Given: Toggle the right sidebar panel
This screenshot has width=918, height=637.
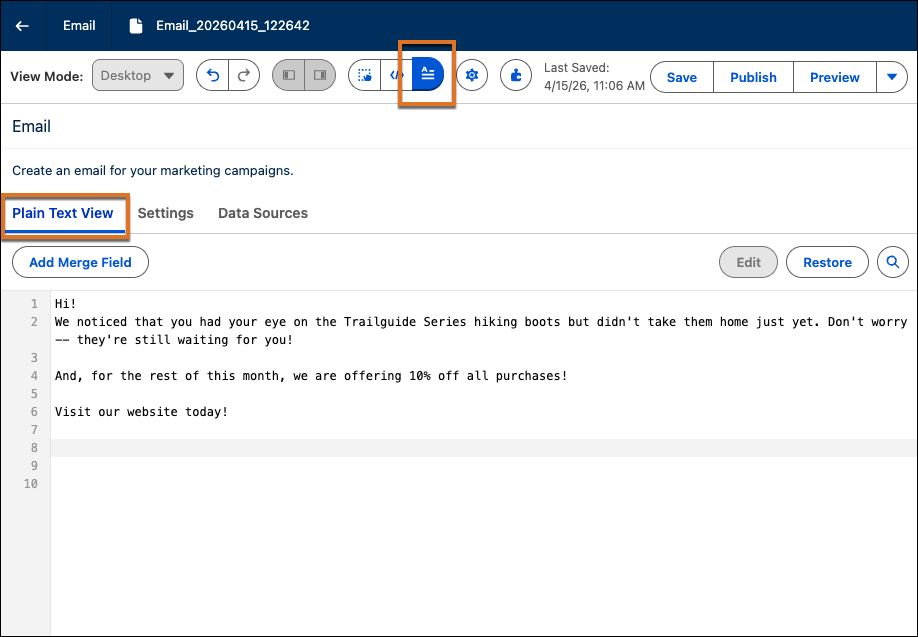Looking at the screenshot, I should (320, 76).
